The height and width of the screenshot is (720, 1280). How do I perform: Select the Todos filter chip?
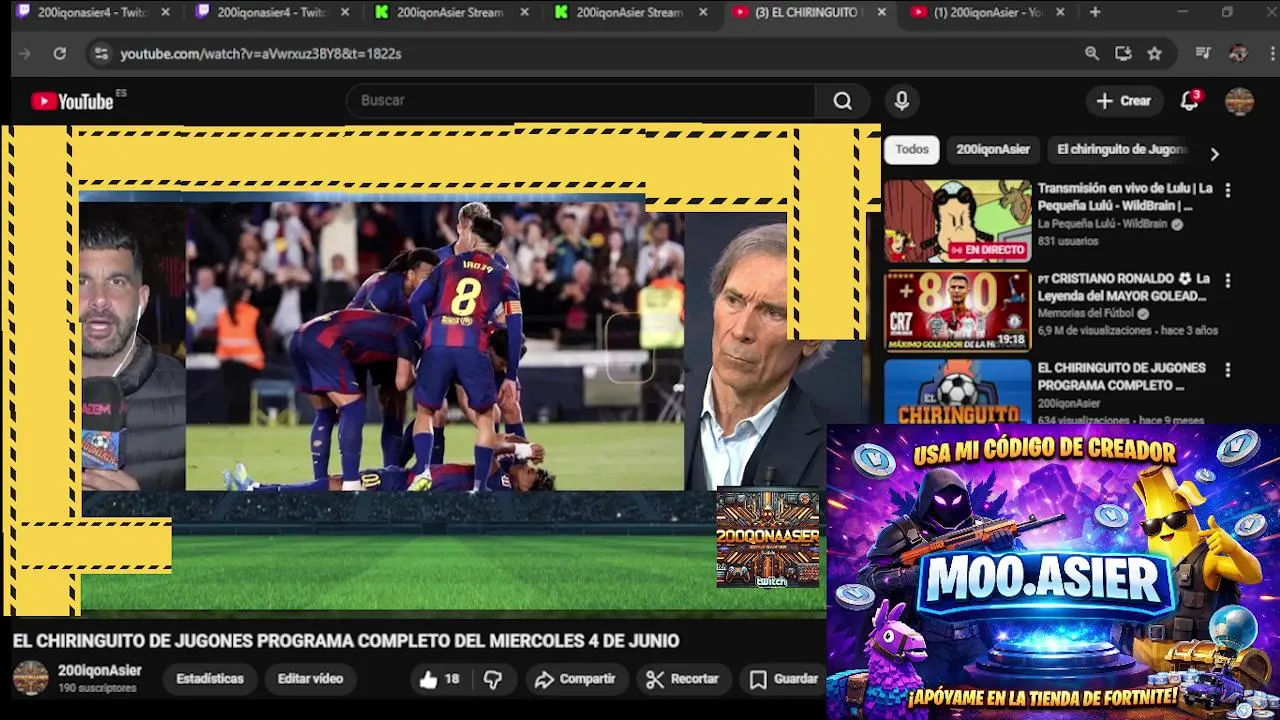pyautogui.click(x=912, y=149)
